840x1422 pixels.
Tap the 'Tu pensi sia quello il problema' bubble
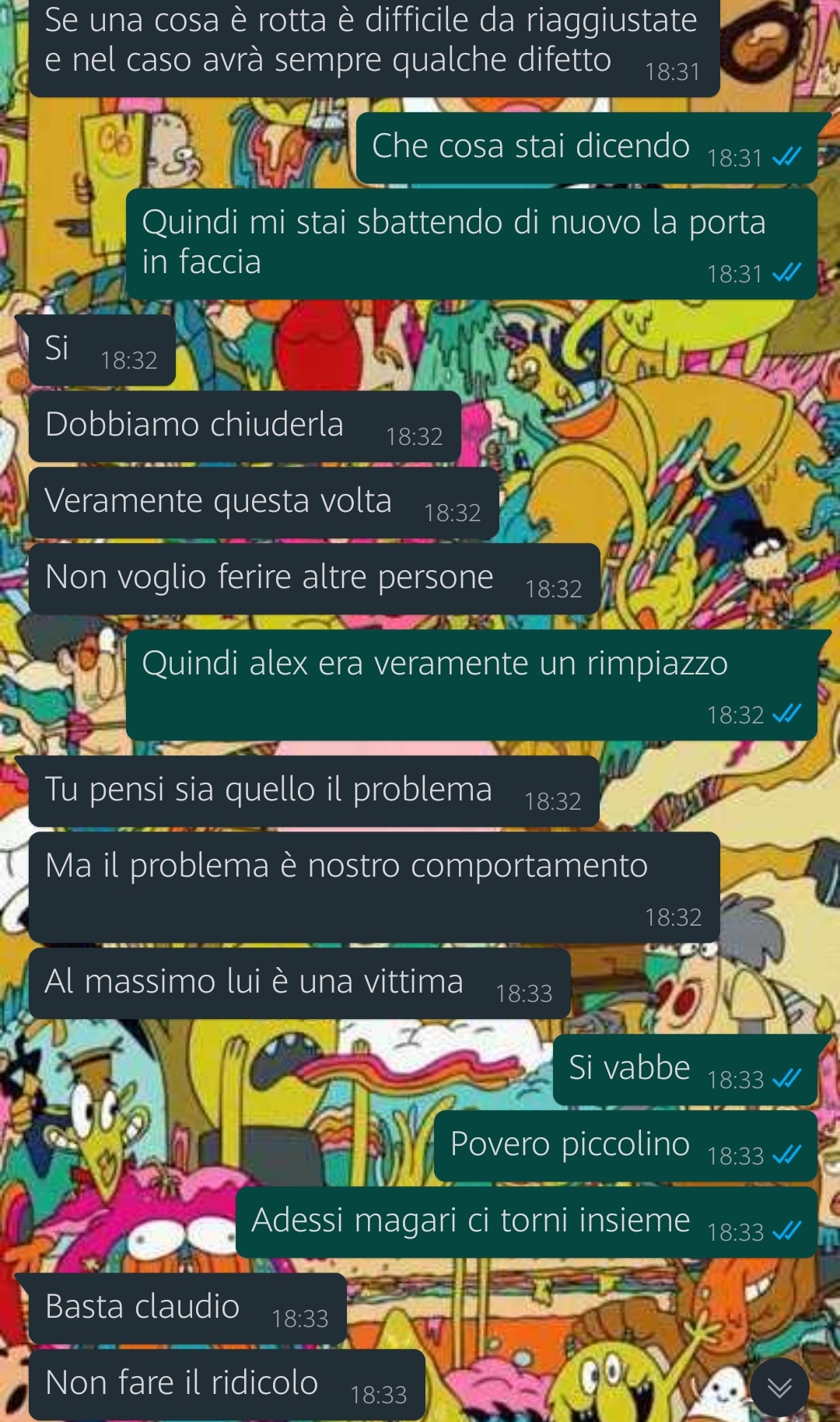(x=314, y=791)
